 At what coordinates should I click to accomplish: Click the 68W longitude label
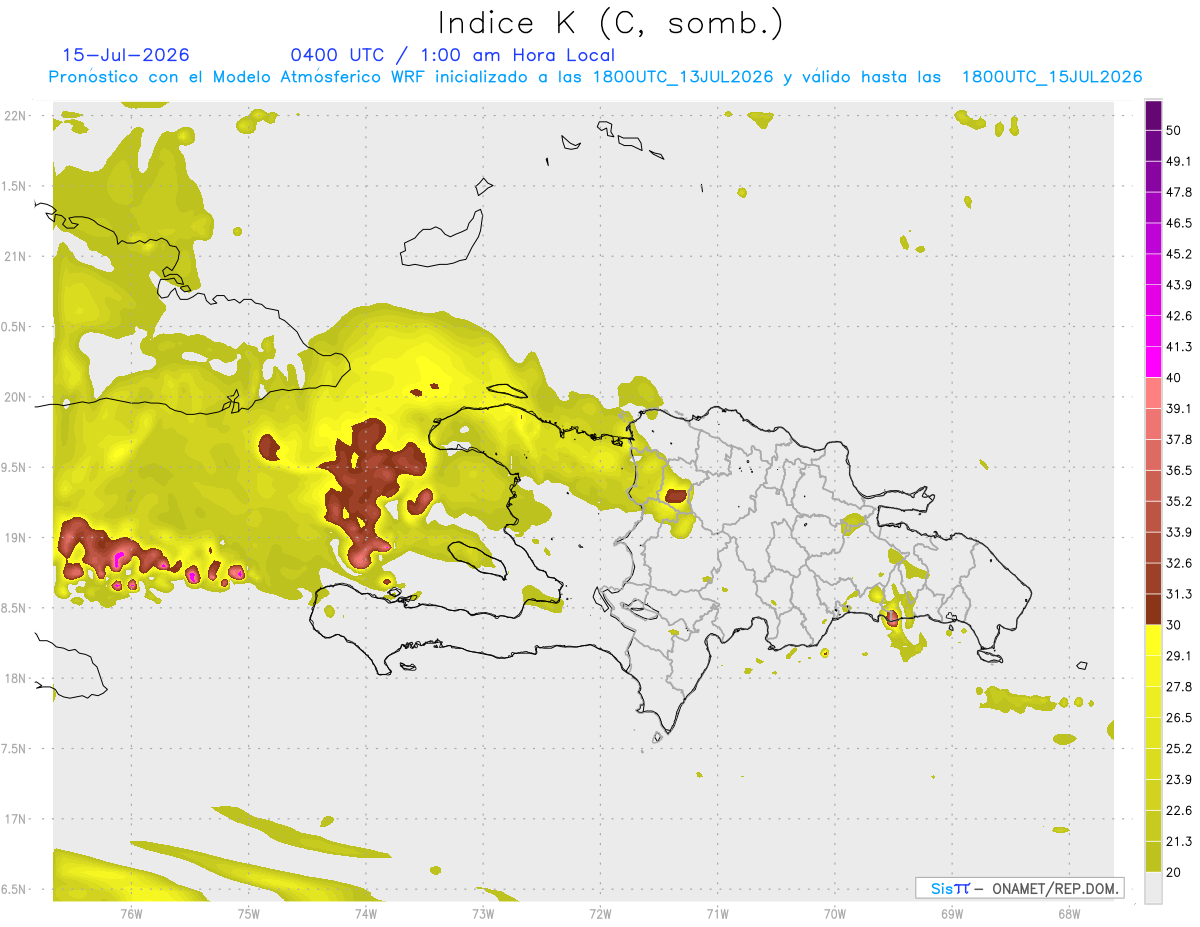point(1068,913)
